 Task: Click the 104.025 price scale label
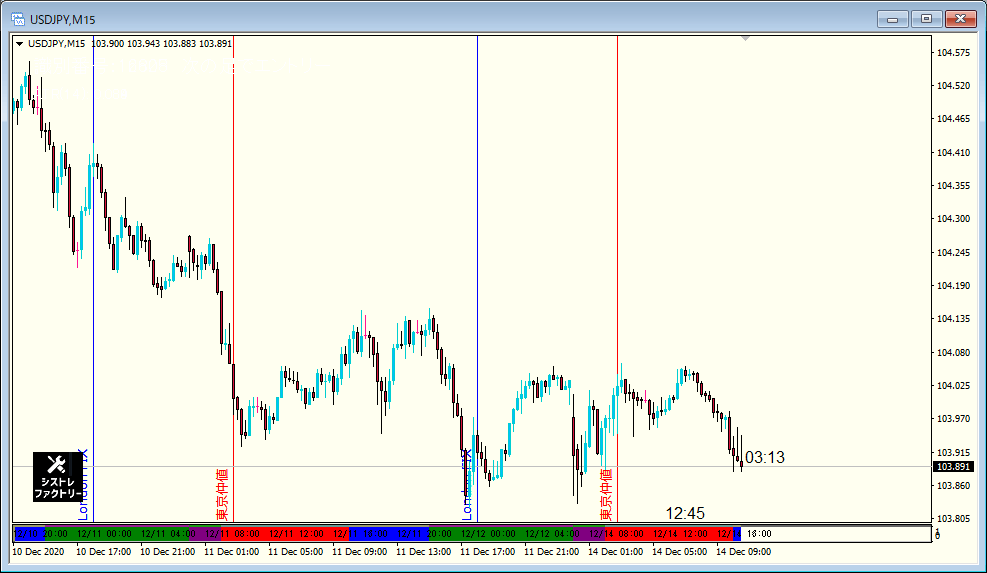pos(954,385)
